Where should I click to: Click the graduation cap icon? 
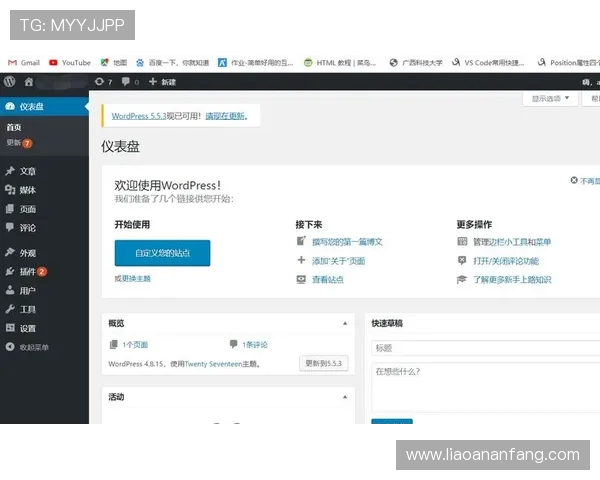click(462, 279)
